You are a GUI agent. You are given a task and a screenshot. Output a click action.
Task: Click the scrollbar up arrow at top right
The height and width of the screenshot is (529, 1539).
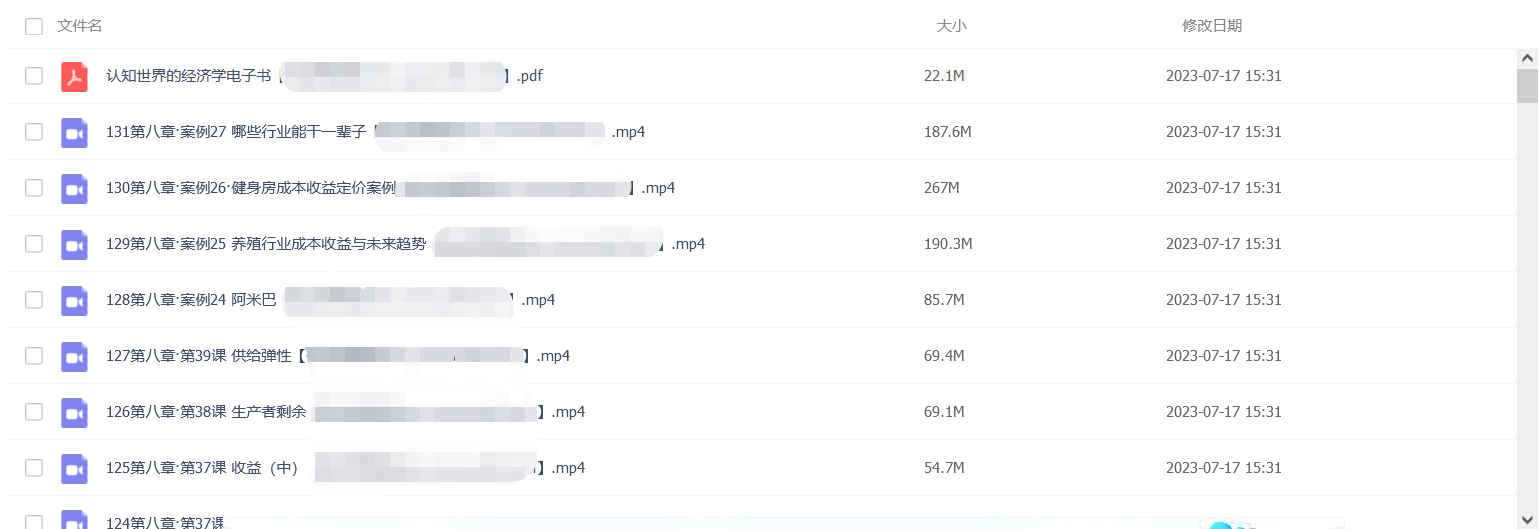(1527, 58)
